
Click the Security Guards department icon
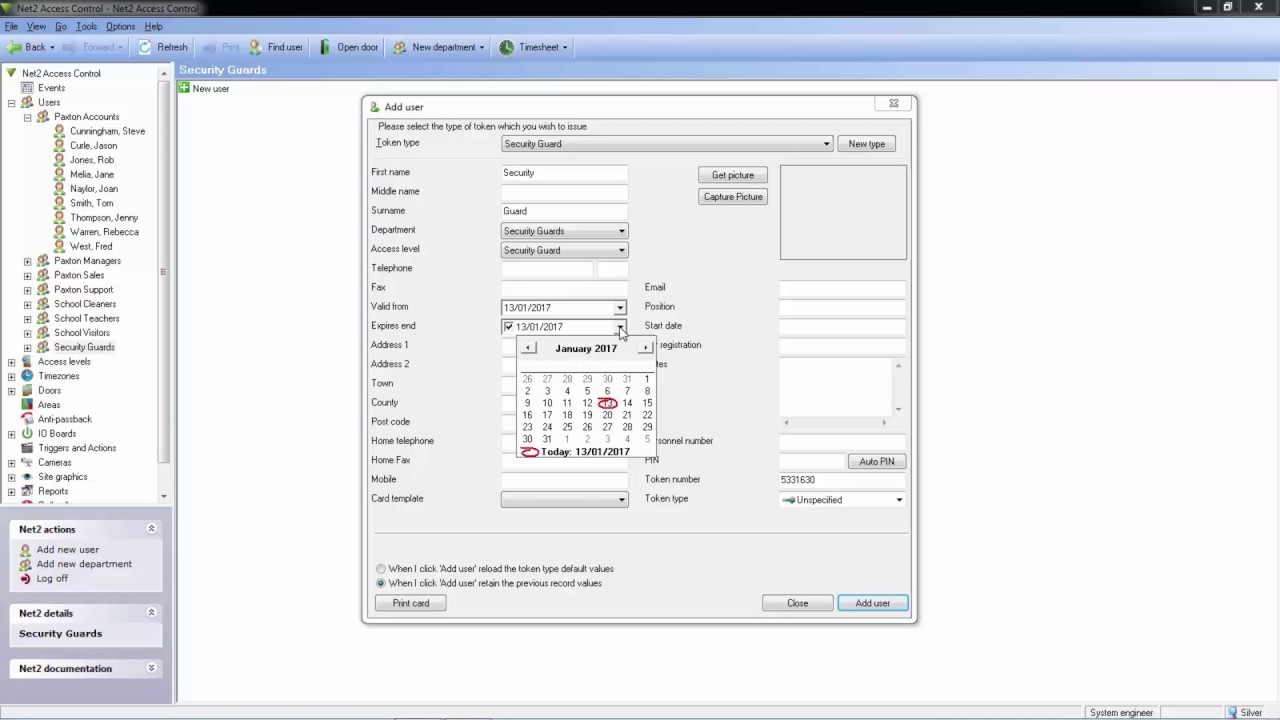coord(43,347)
